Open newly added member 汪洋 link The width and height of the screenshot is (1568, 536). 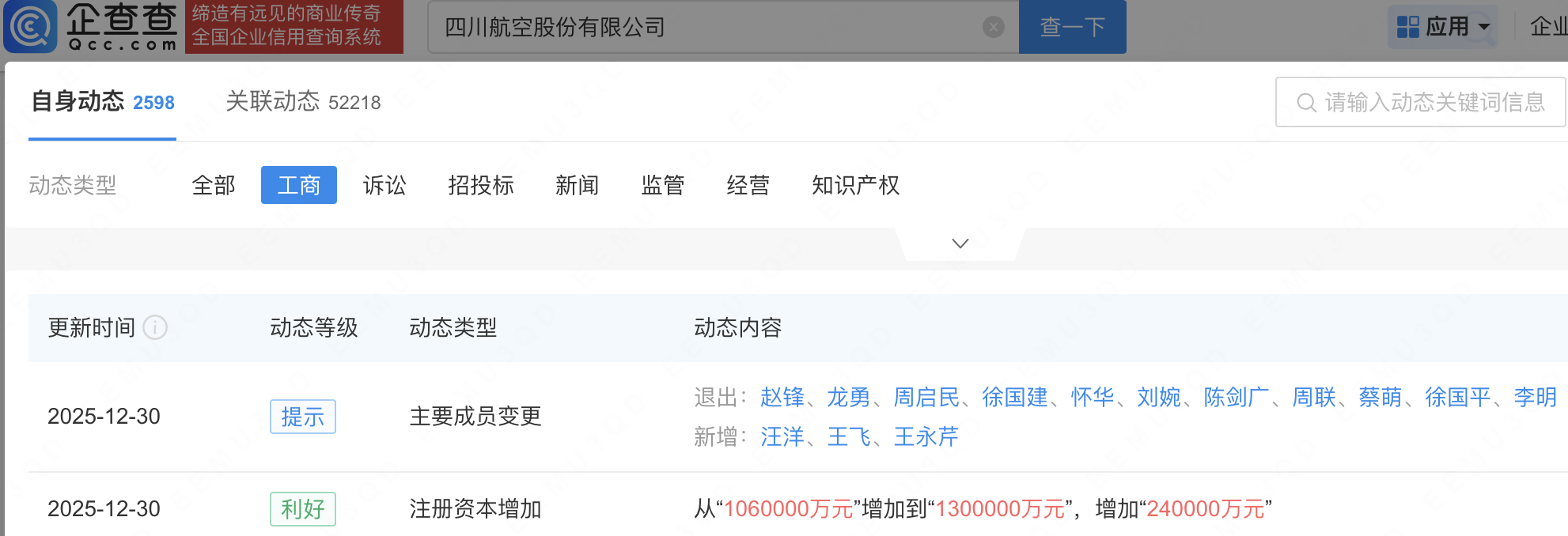click(x=782, y=436)
